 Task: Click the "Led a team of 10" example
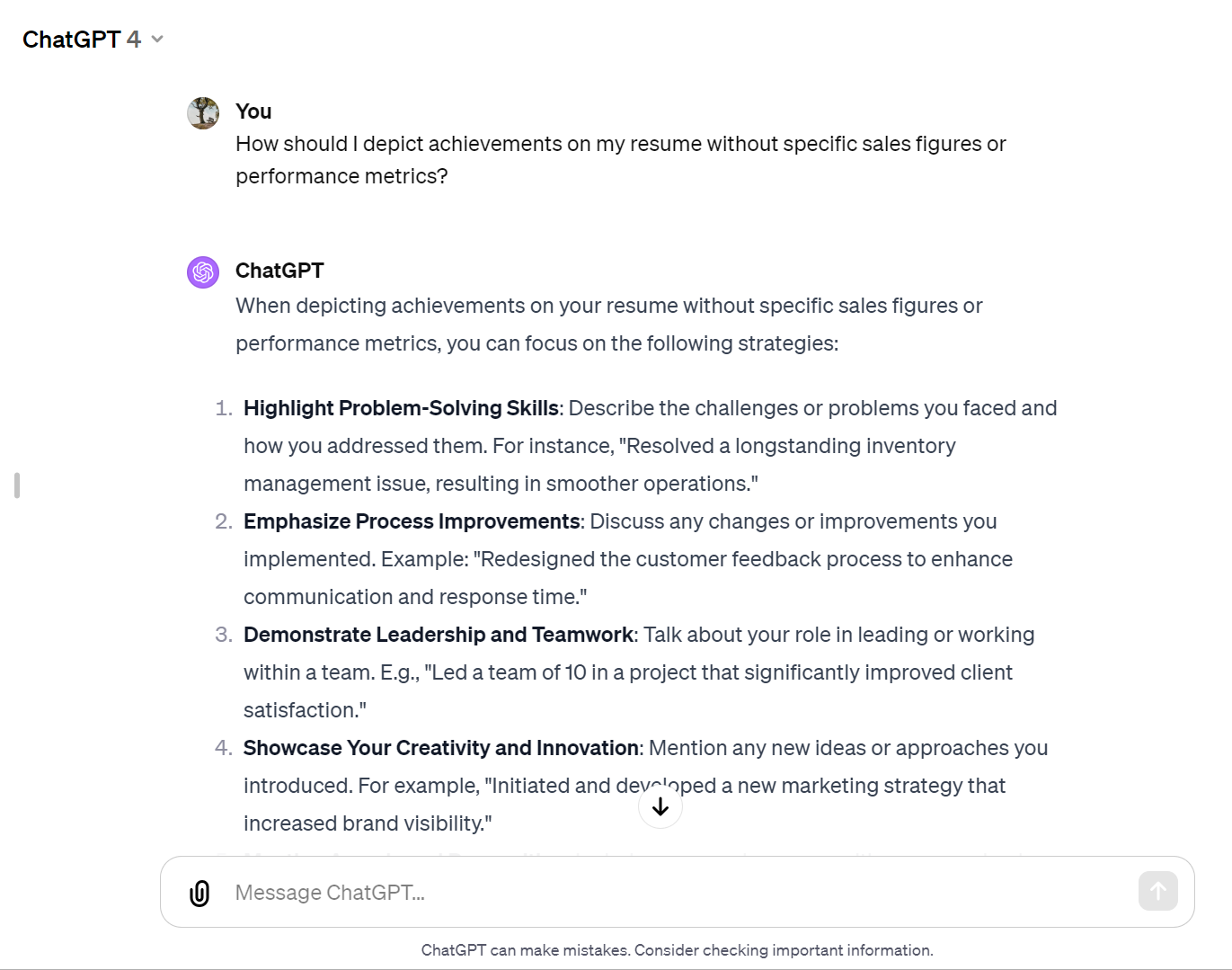(x=719, y=672)
